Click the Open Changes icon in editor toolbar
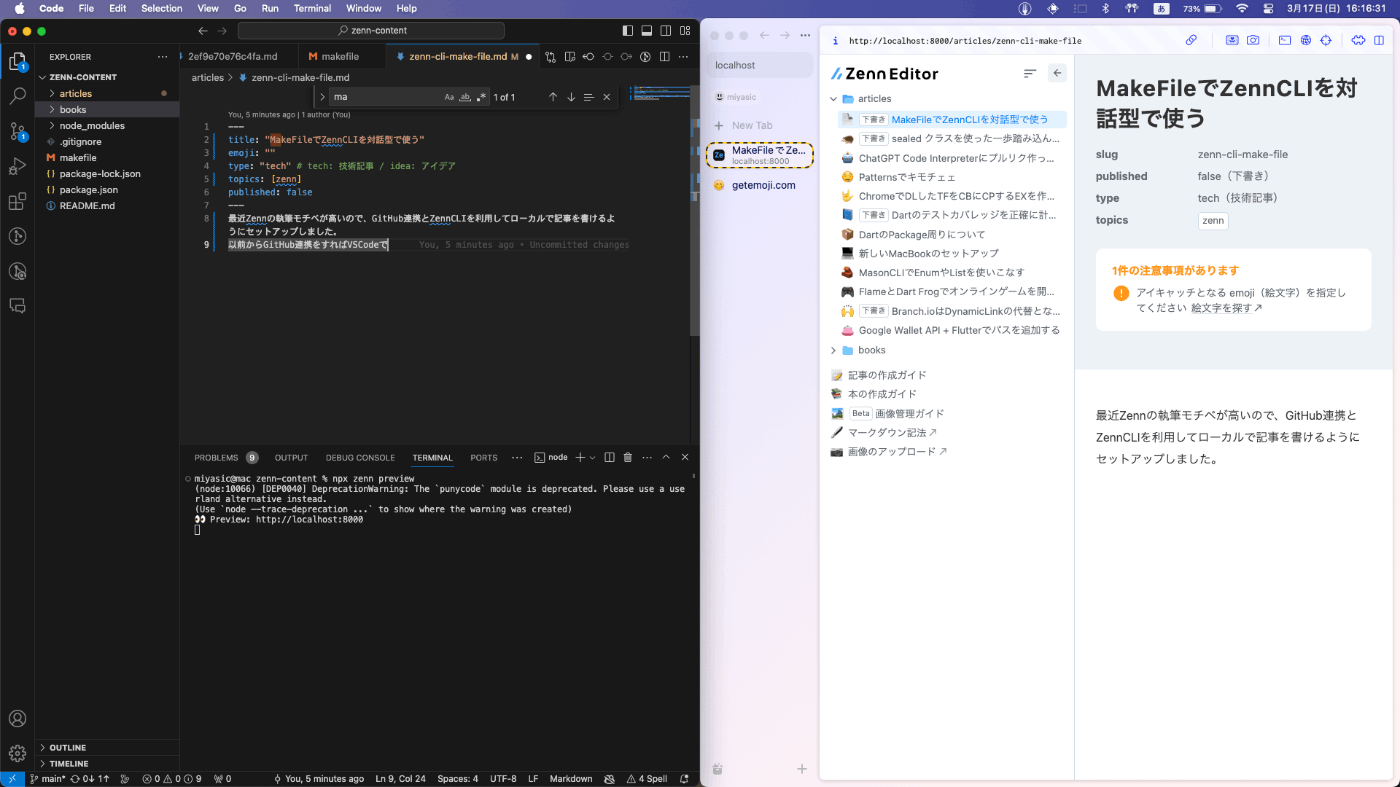The width and height of the screenshot is (1400, 787). [x=550, y=57]
